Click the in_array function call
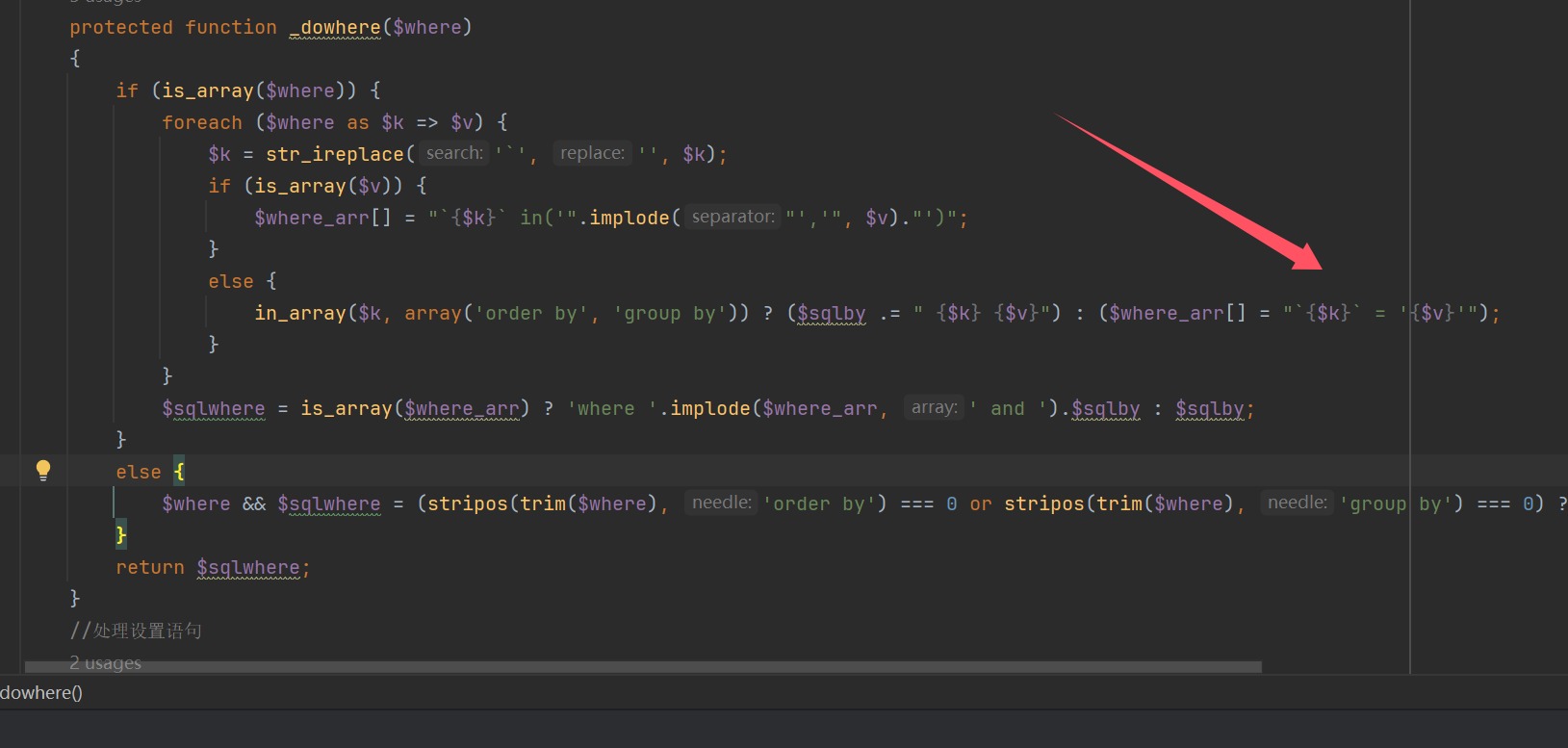Viewport: 1568px width, 748px height. pyautogui.click(x=299, y=313)
